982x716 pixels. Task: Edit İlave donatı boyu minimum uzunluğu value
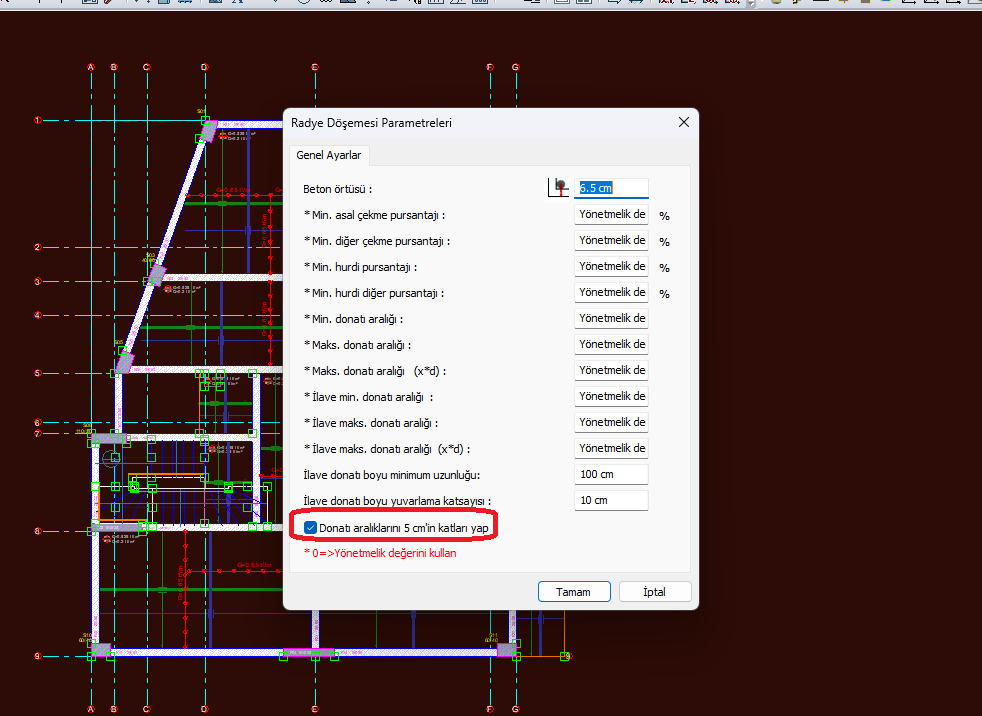tap(611, 474)
